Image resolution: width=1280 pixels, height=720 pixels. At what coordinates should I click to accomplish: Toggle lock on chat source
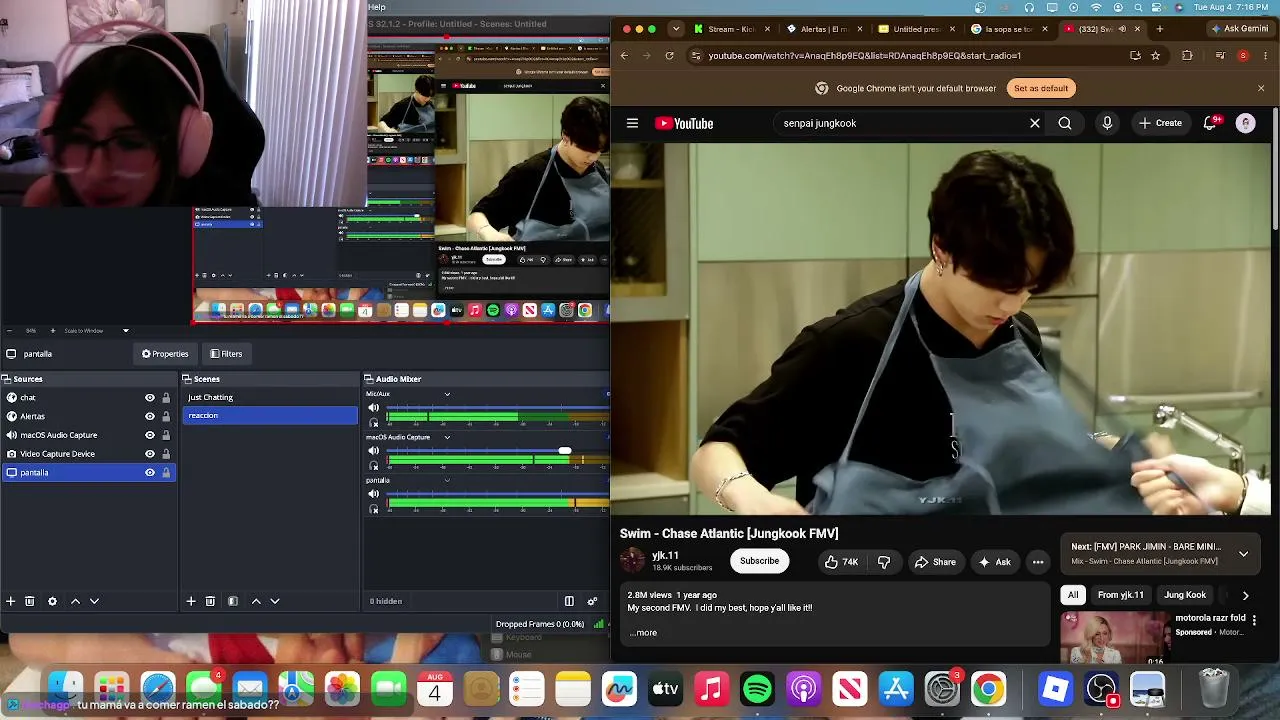point(166,398)
